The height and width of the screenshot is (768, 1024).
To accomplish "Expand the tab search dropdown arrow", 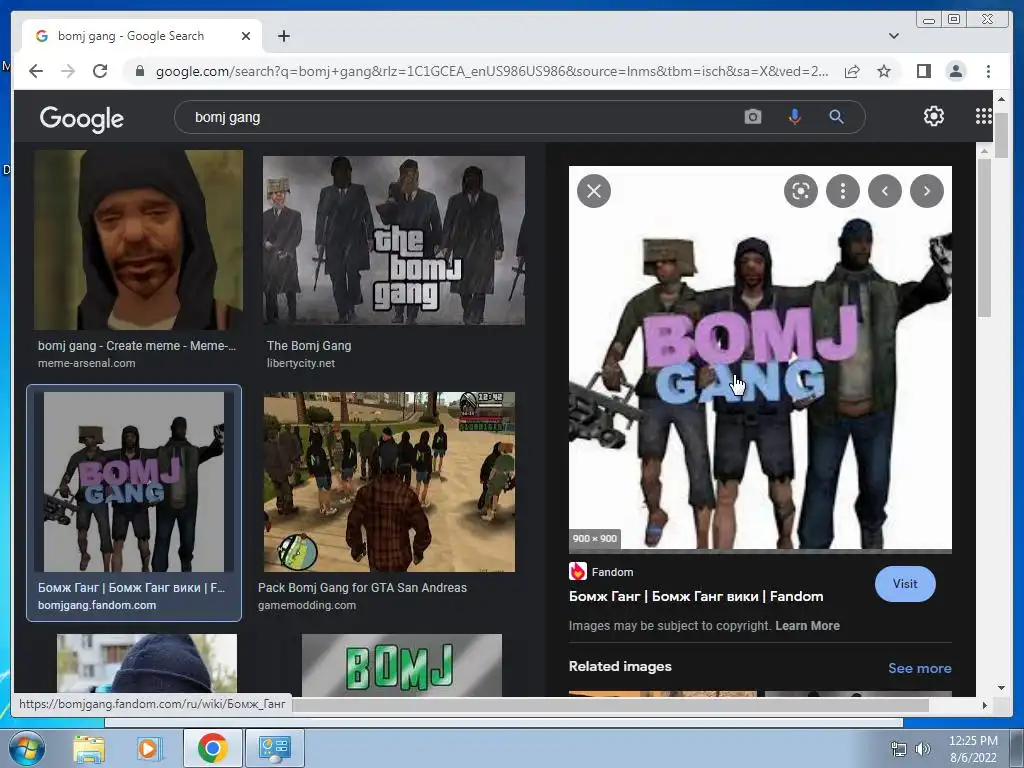I will [x=894, y=36].
